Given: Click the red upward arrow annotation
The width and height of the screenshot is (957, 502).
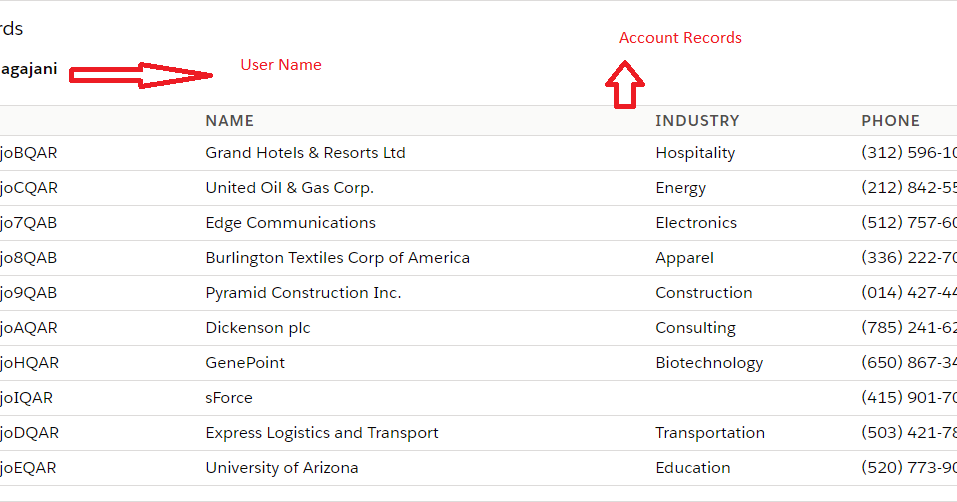Looking at the screenshot, I should [x=625, y=86].
